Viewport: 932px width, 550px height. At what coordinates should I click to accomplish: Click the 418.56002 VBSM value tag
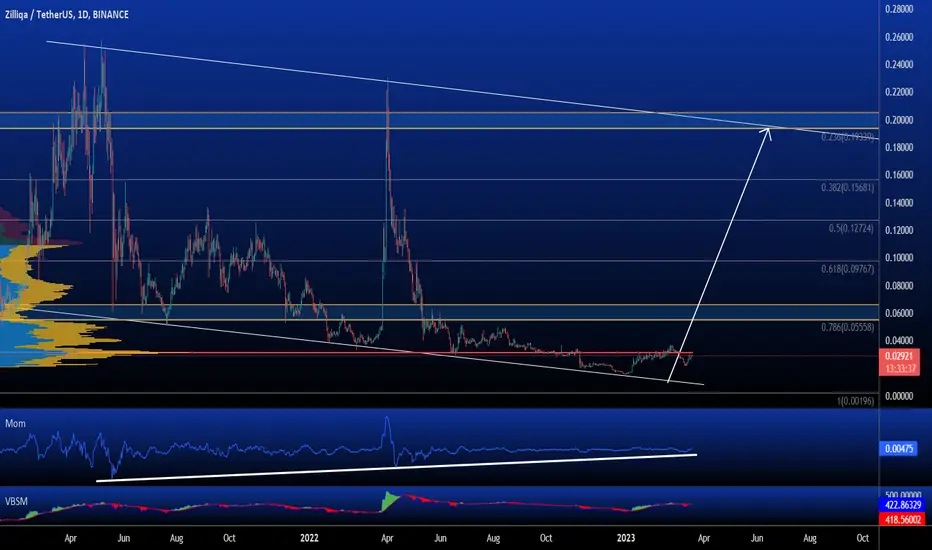902,519
